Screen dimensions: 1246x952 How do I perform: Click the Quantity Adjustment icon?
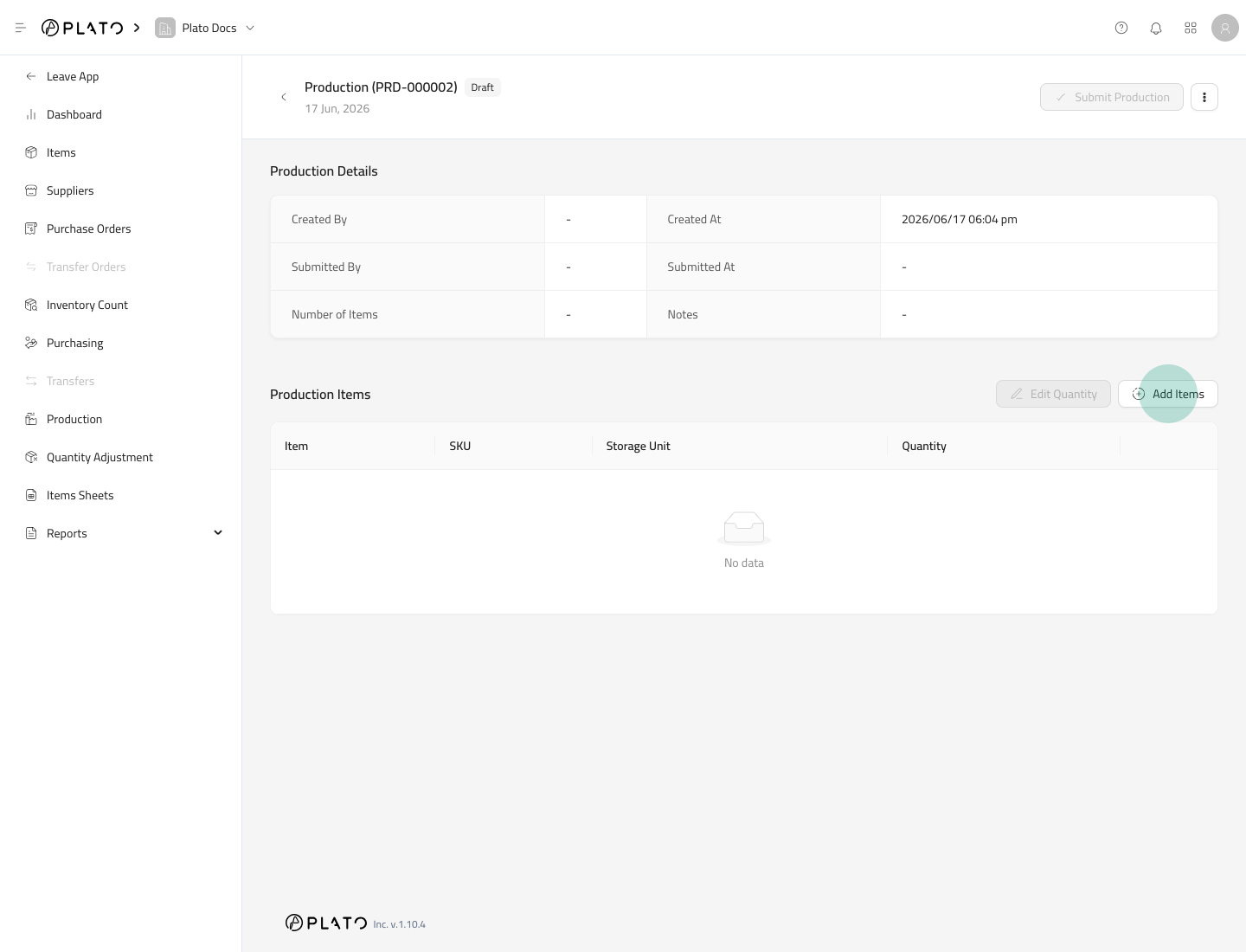31,457
